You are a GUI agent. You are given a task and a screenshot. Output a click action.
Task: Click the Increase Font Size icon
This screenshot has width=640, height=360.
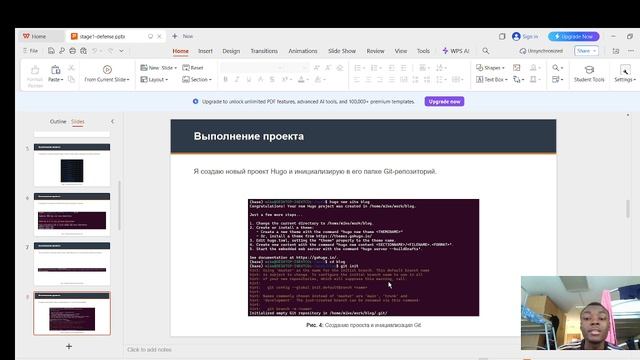316,68
